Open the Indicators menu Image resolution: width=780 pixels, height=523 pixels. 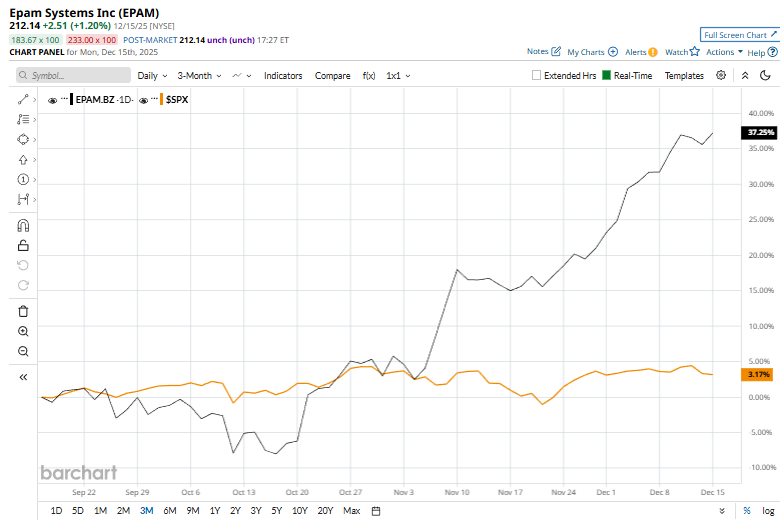coord(283,76)
